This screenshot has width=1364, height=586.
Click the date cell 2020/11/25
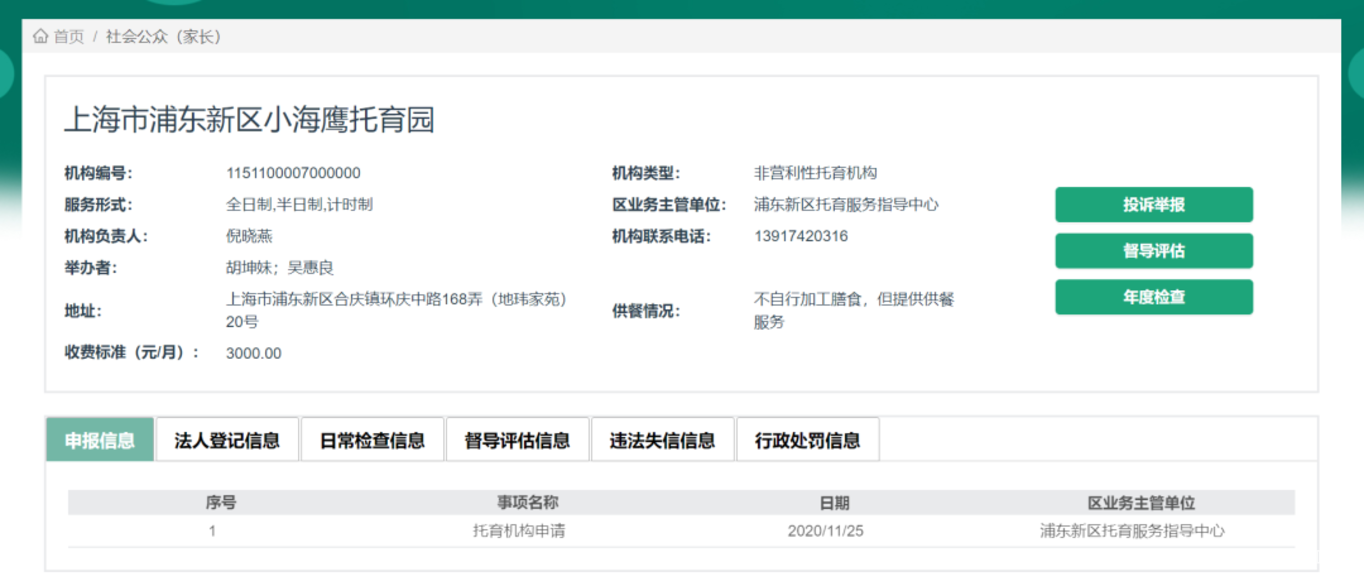(x=826, y=531)
